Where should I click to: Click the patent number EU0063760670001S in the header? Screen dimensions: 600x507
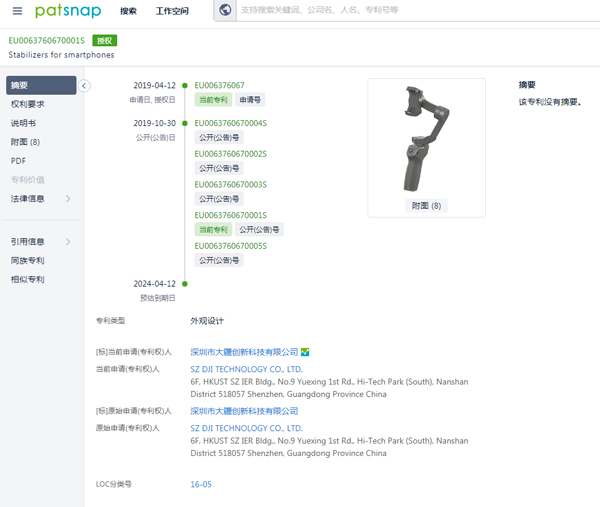[47, 41]
